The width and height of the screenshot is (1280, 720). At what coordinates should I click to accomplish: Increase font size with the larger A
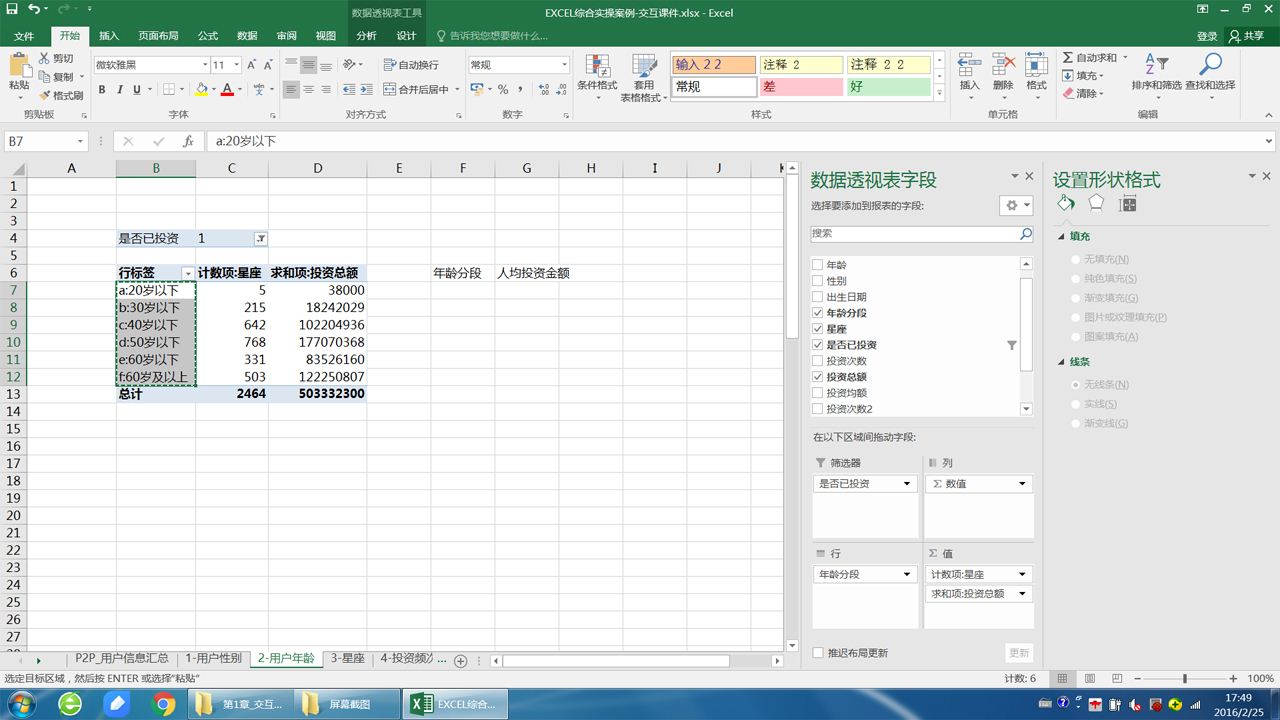tap(252, 65)
